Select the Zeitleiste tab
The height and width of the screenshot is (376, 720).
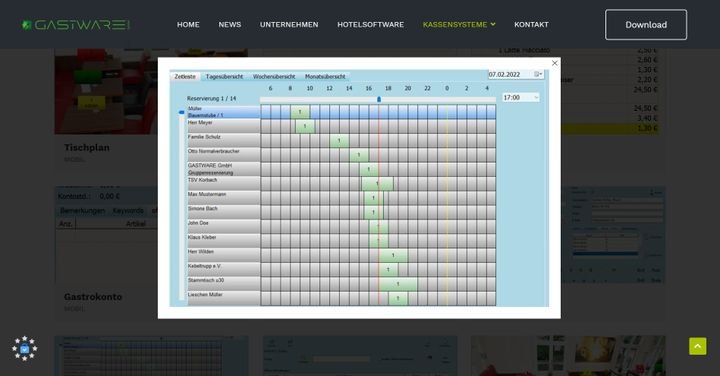(x=185, y=77)
